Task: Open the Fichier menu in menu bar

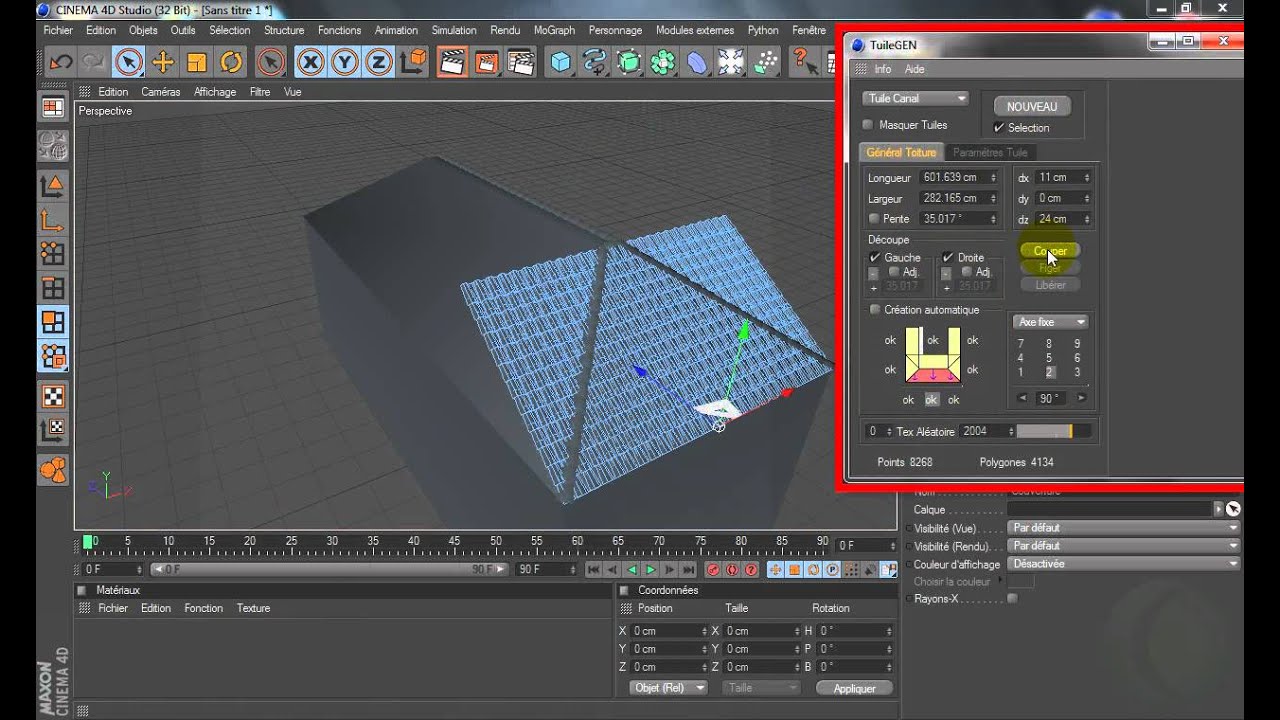Action: pos(58,30)
